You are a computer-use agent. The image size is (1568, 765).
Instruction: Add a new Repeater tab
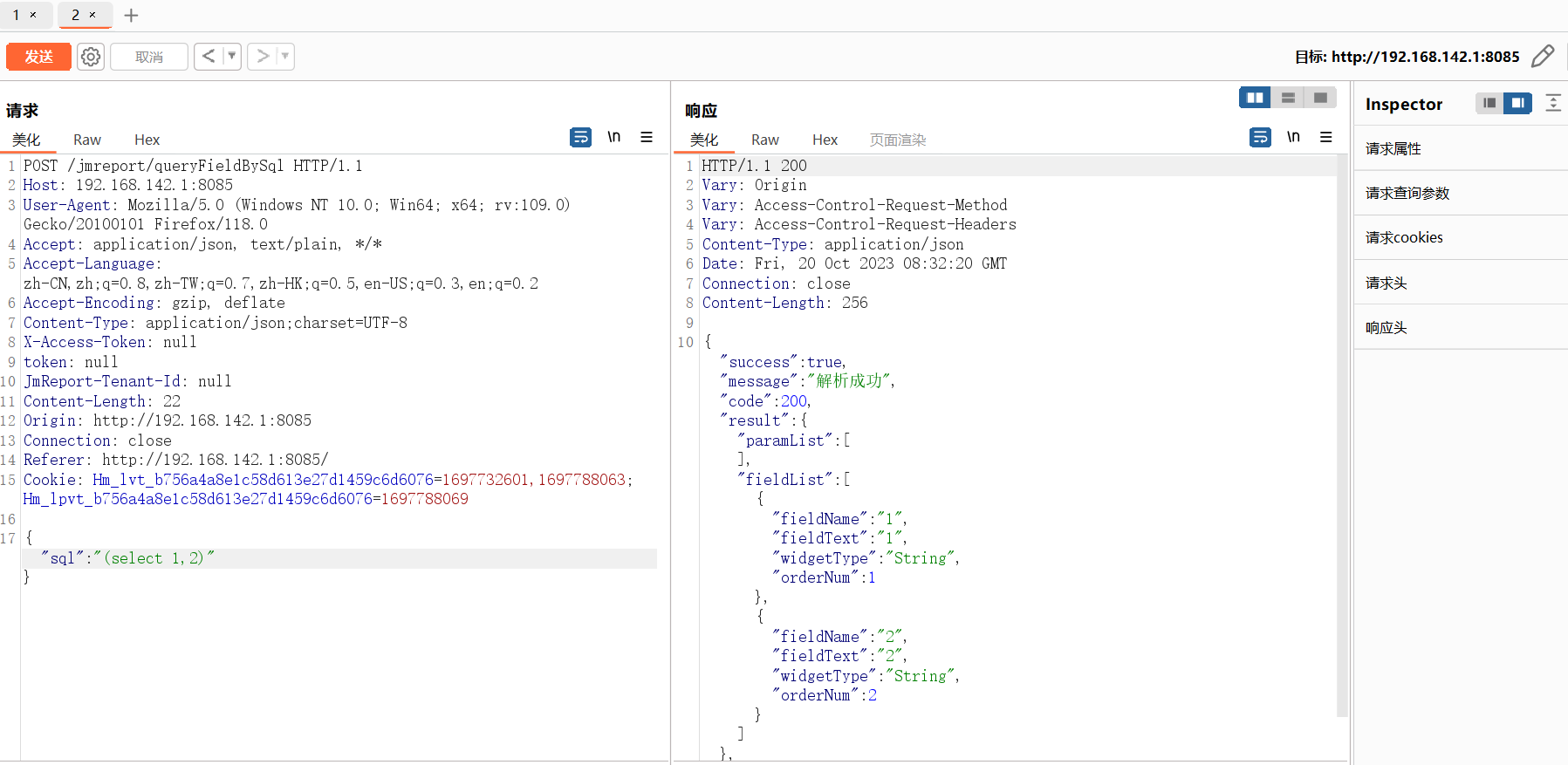click(x=131, y=15)
